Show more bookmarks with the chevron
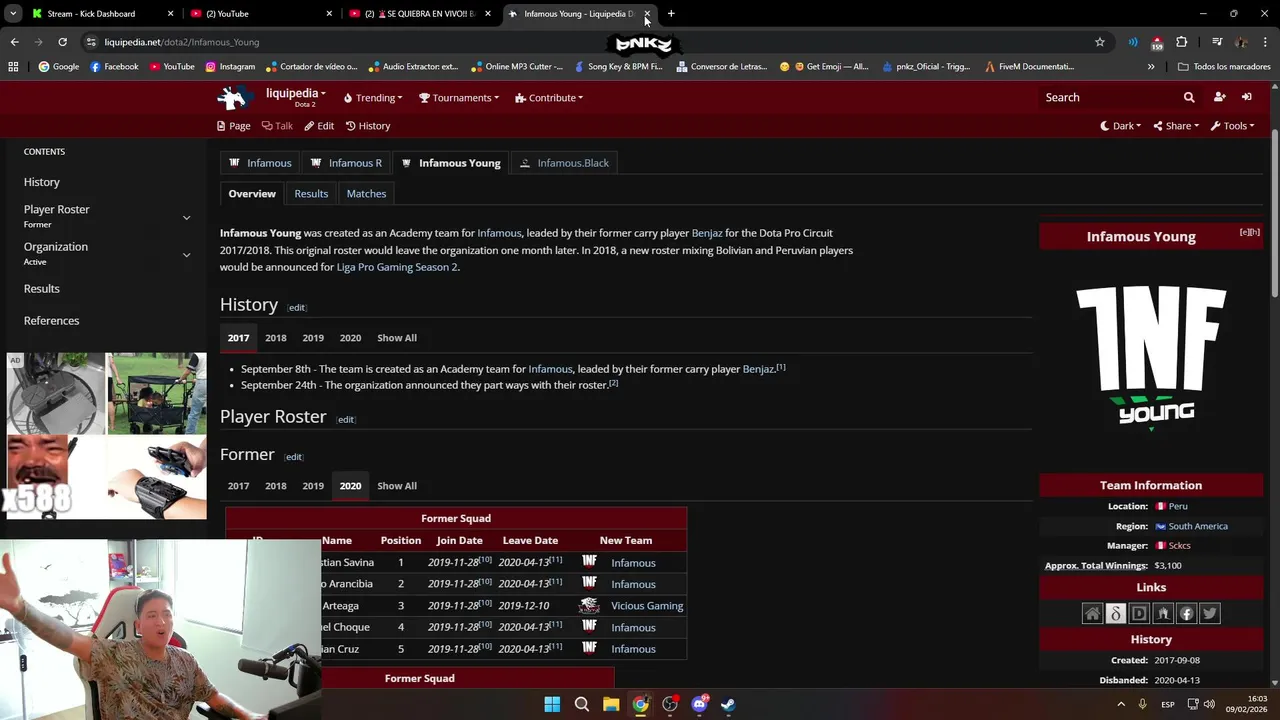This screenshot has height=720, width=1280. point(1151,67)
